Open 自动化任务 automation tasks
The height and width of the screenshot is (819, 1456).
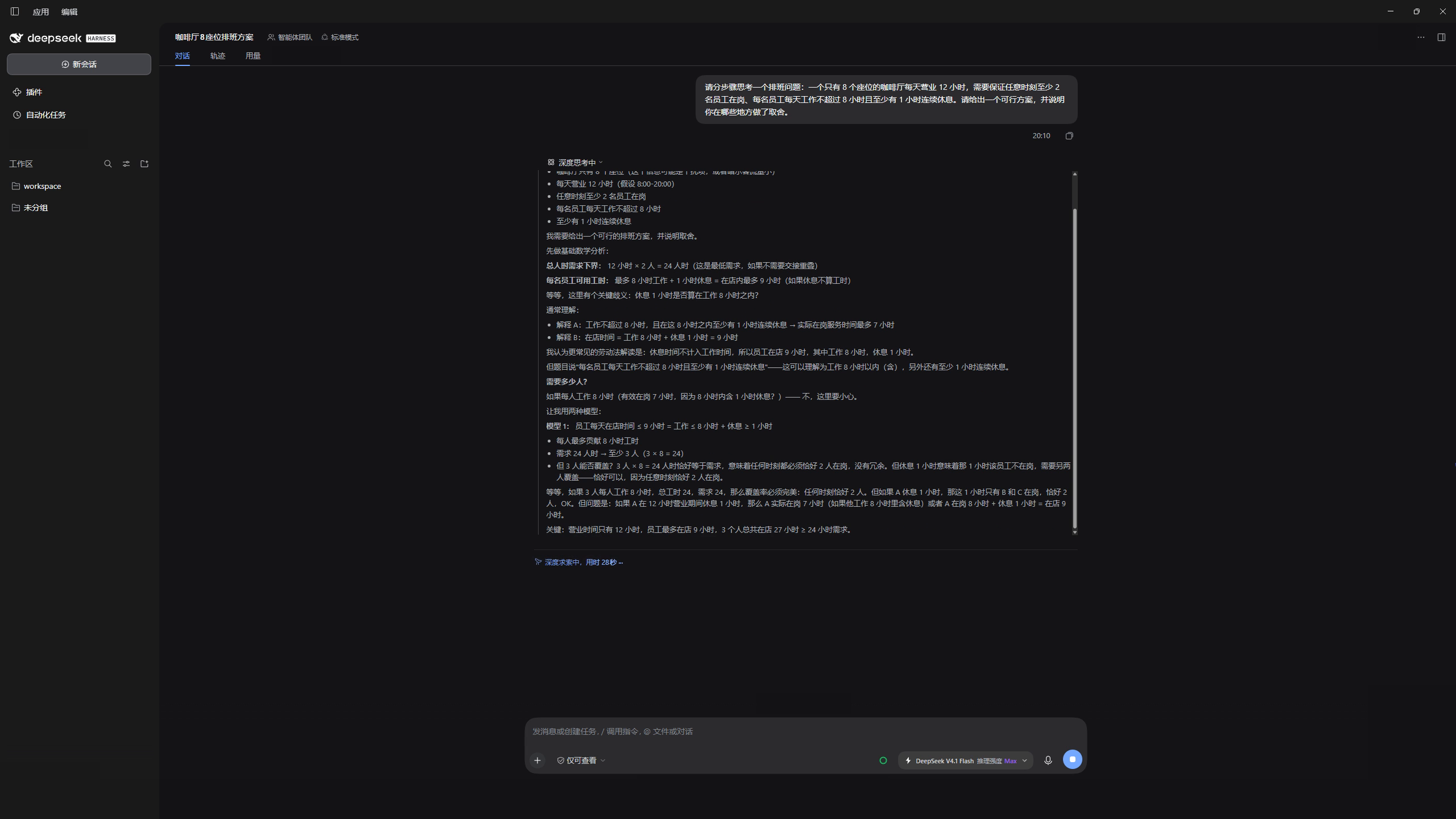pyautogui.click(x=79, y=115)
